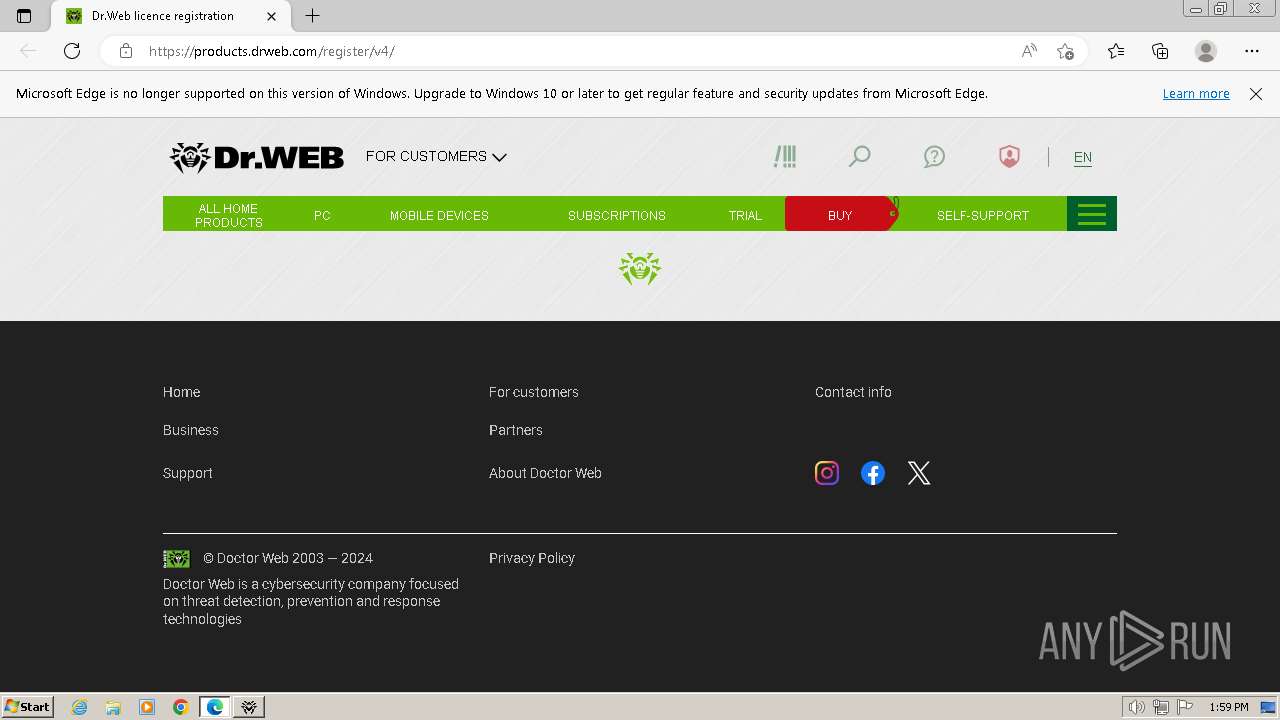Screen dimensions: 1280x720
Task: Open the Trial menu item
Action: coord(745,215)
